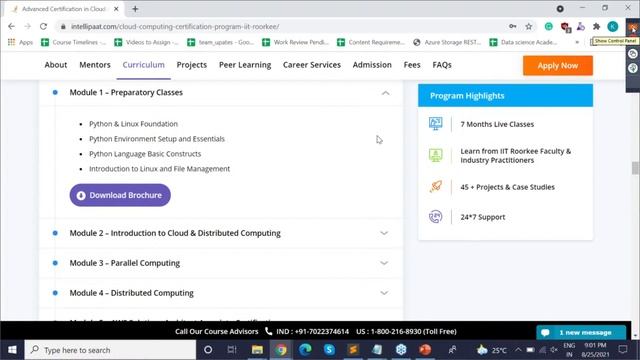Open the Videos to Assign bookmark
This screenshot has height=360, width=640.
tap(147, 42)
